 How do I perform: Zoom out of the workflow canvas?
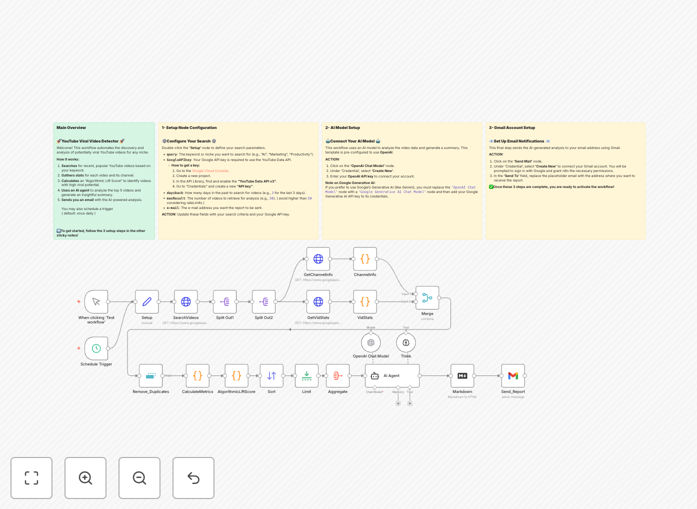tap(139, 478)
